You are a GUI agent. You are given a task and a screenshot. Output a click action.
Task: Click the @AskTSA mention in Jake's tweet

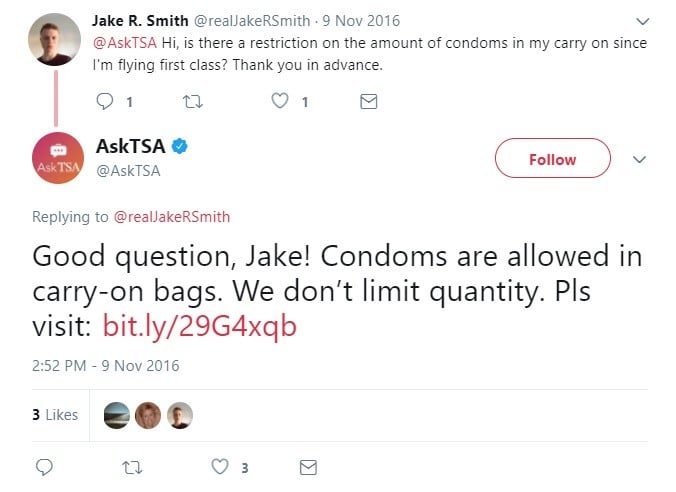pos(125,43)
